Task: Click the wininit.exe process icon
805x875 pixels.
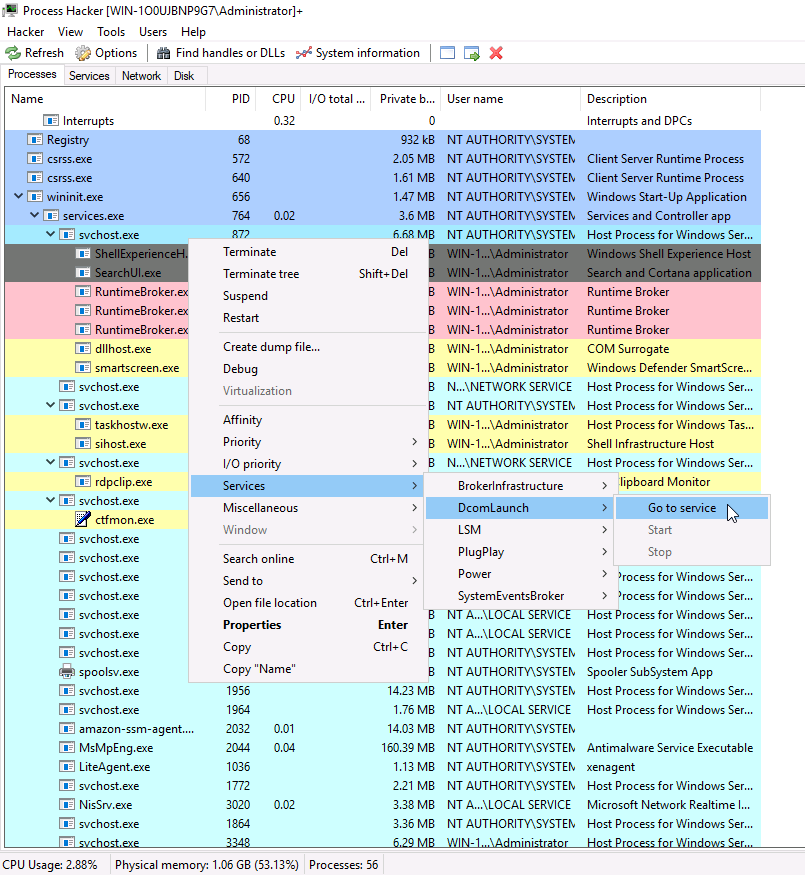Action: pos(35,196)
